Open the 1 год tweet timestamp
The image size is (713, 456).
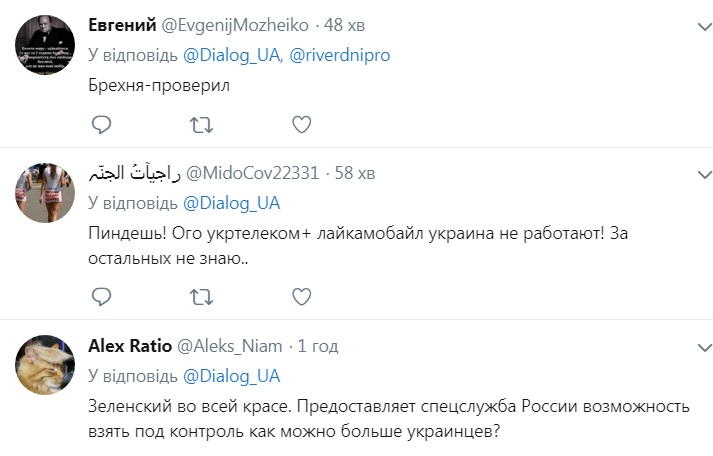[x=318, y=346]
